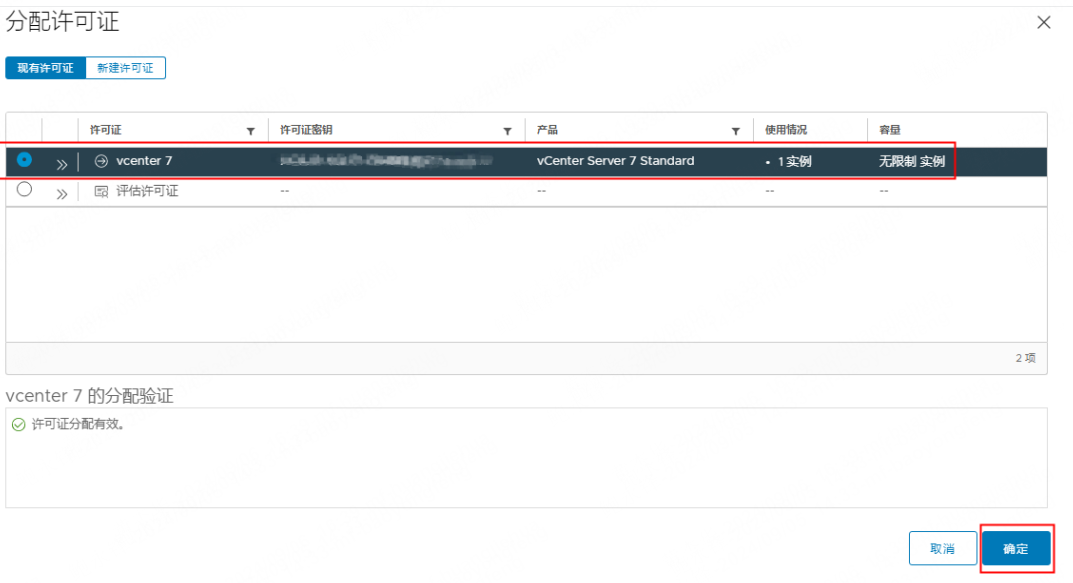The image size is (1073, 583).
Task: Close the 分配许可证 dialog
Action: pyautogui.click(x=1044, y=23)
